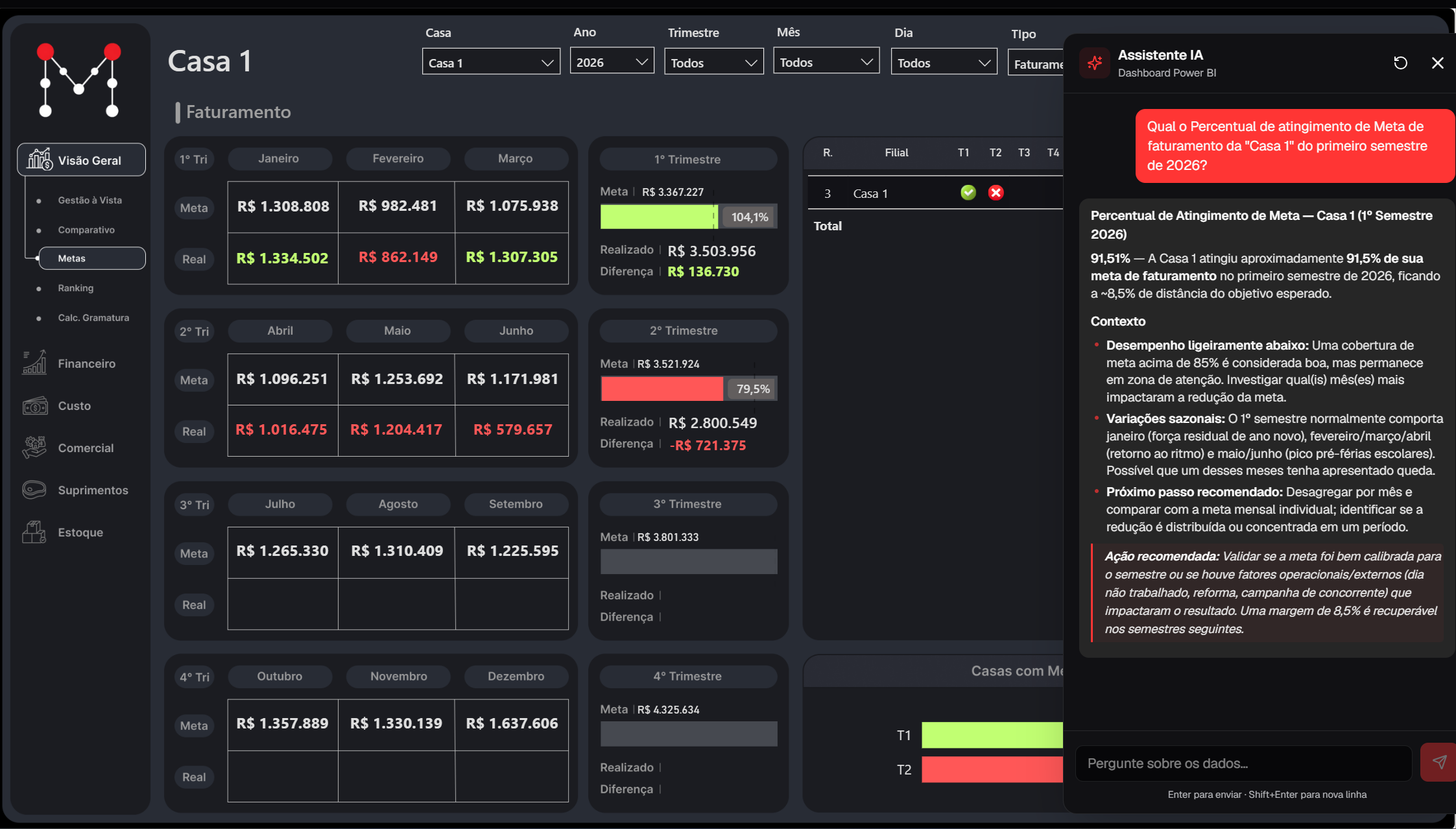Click Fevereiro real value R$ 862.149
Screen dimensions: 1456x829
pos(398,258)
